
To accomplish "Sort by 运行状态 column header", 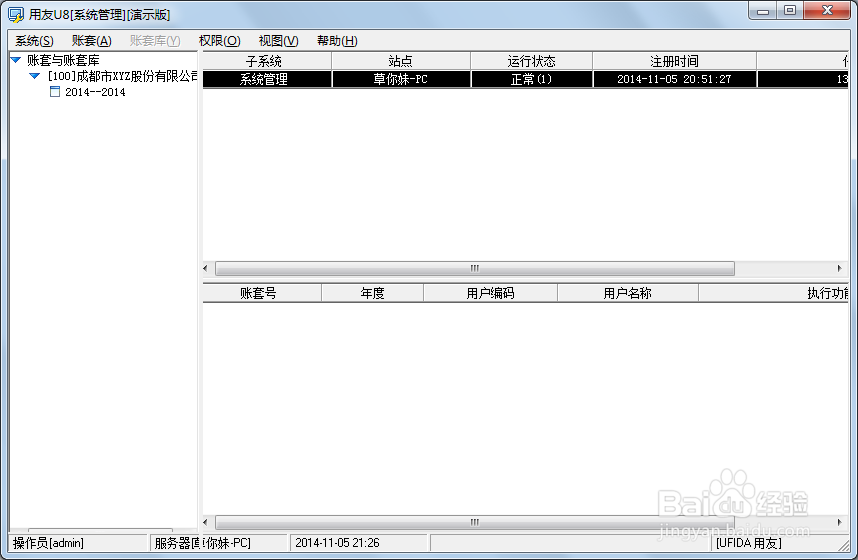I will 531,61.
